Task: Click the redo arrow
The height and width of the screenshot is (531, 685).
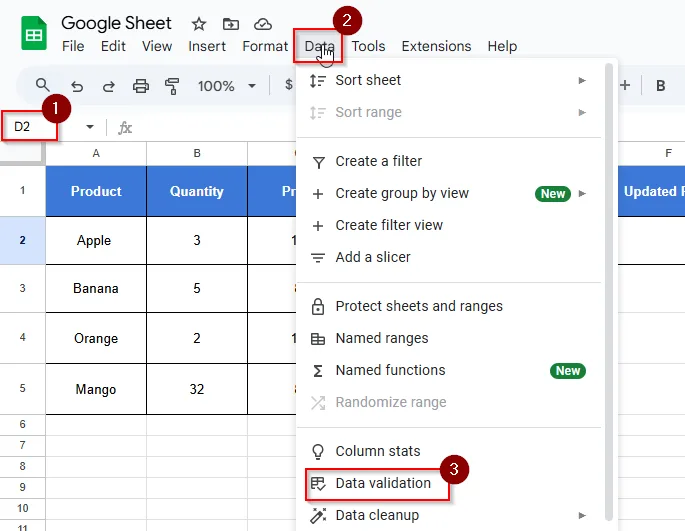Action: (x=108, y=86)
